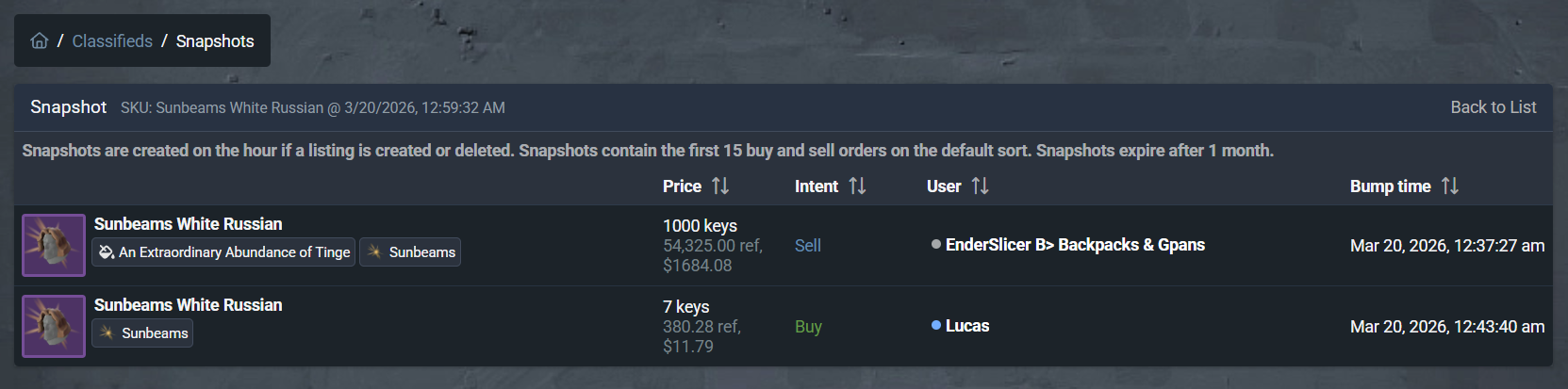
Task: Sort listings by User column arrows
Action: 981,186
